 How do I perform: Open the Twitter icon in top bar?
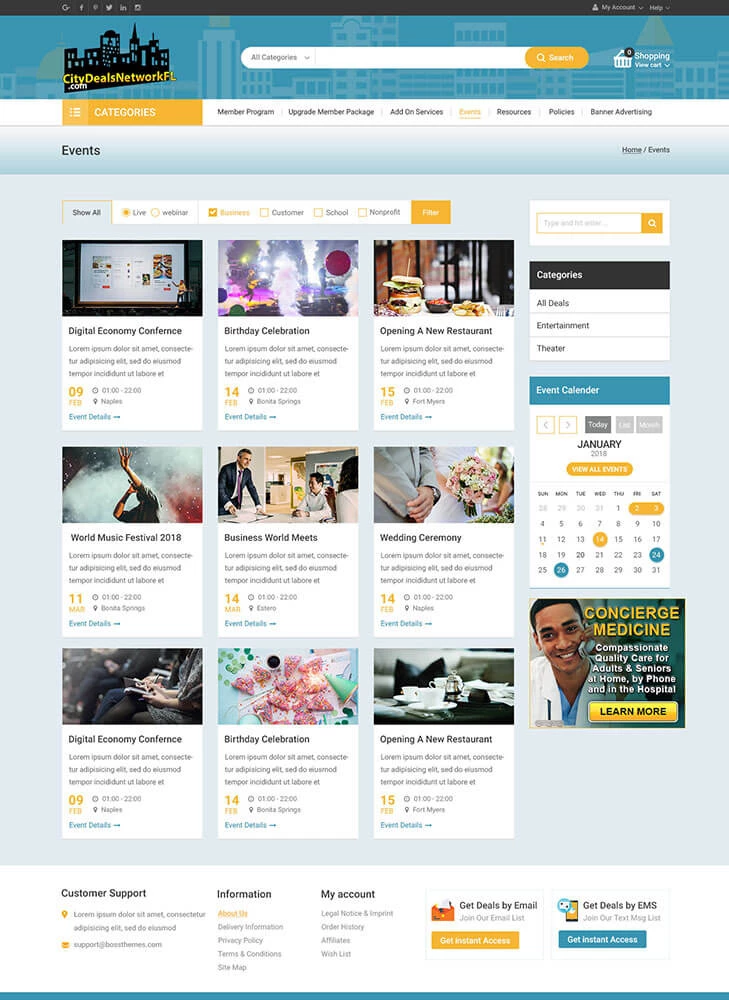coord(109,8)
